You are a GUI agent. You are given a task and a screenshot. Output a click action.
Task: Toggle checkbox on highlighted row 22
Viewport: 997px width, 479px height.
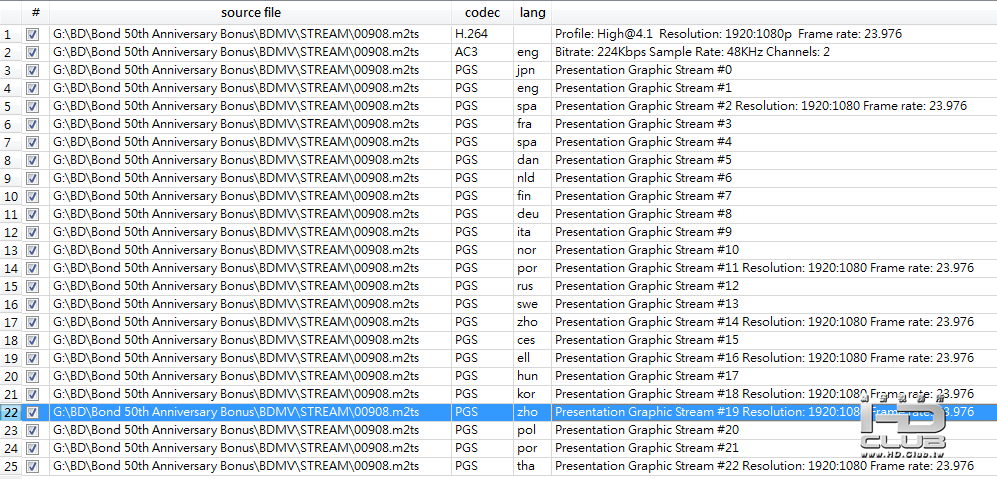(x=33, y=412)
